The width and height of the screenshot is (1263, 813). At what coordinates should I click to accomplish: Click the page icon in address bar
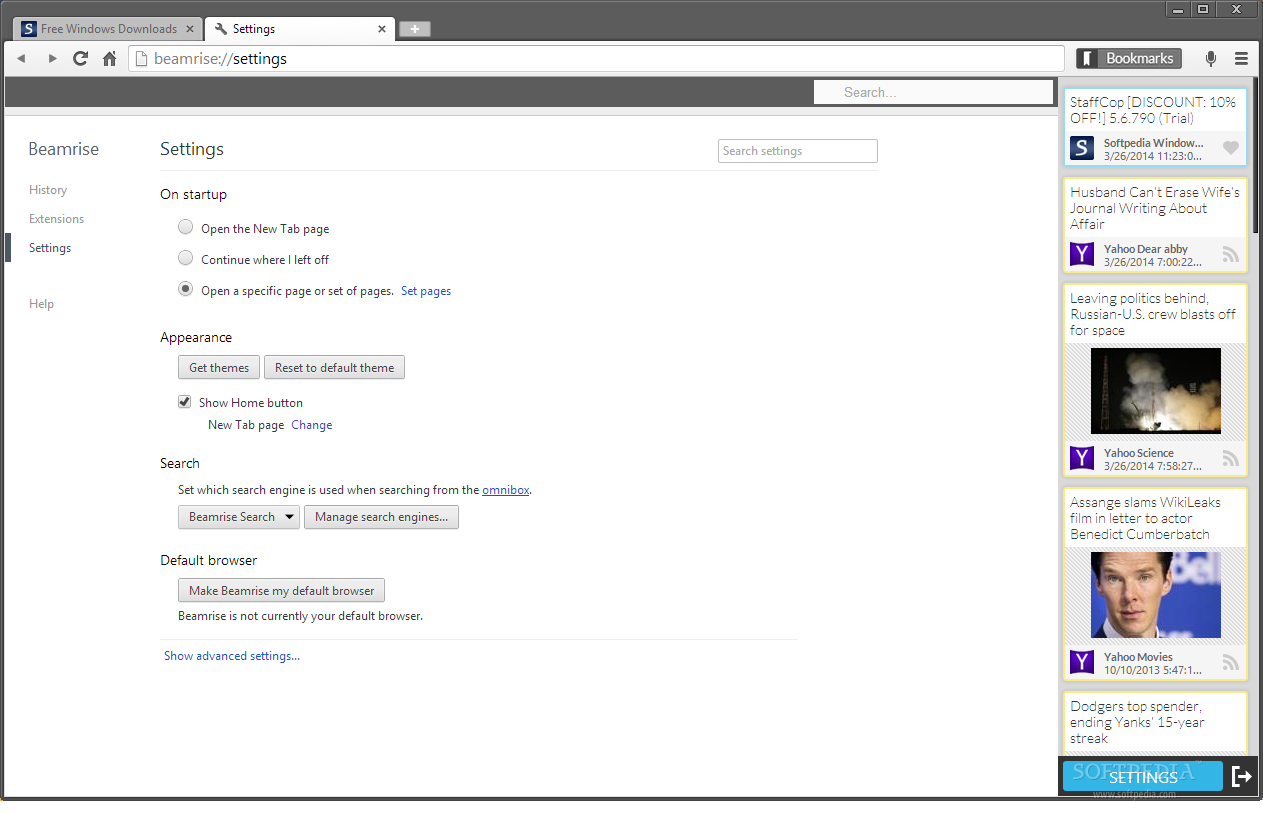[x=142, y=59]
